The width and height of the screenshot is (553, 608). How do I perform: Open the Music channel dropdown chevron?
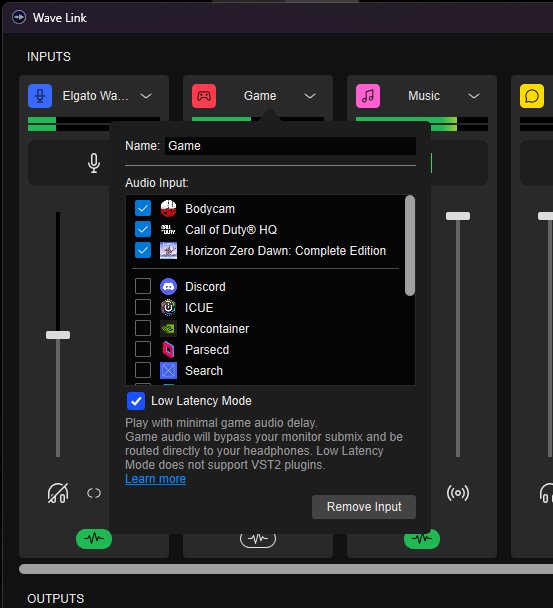[474, 96]
